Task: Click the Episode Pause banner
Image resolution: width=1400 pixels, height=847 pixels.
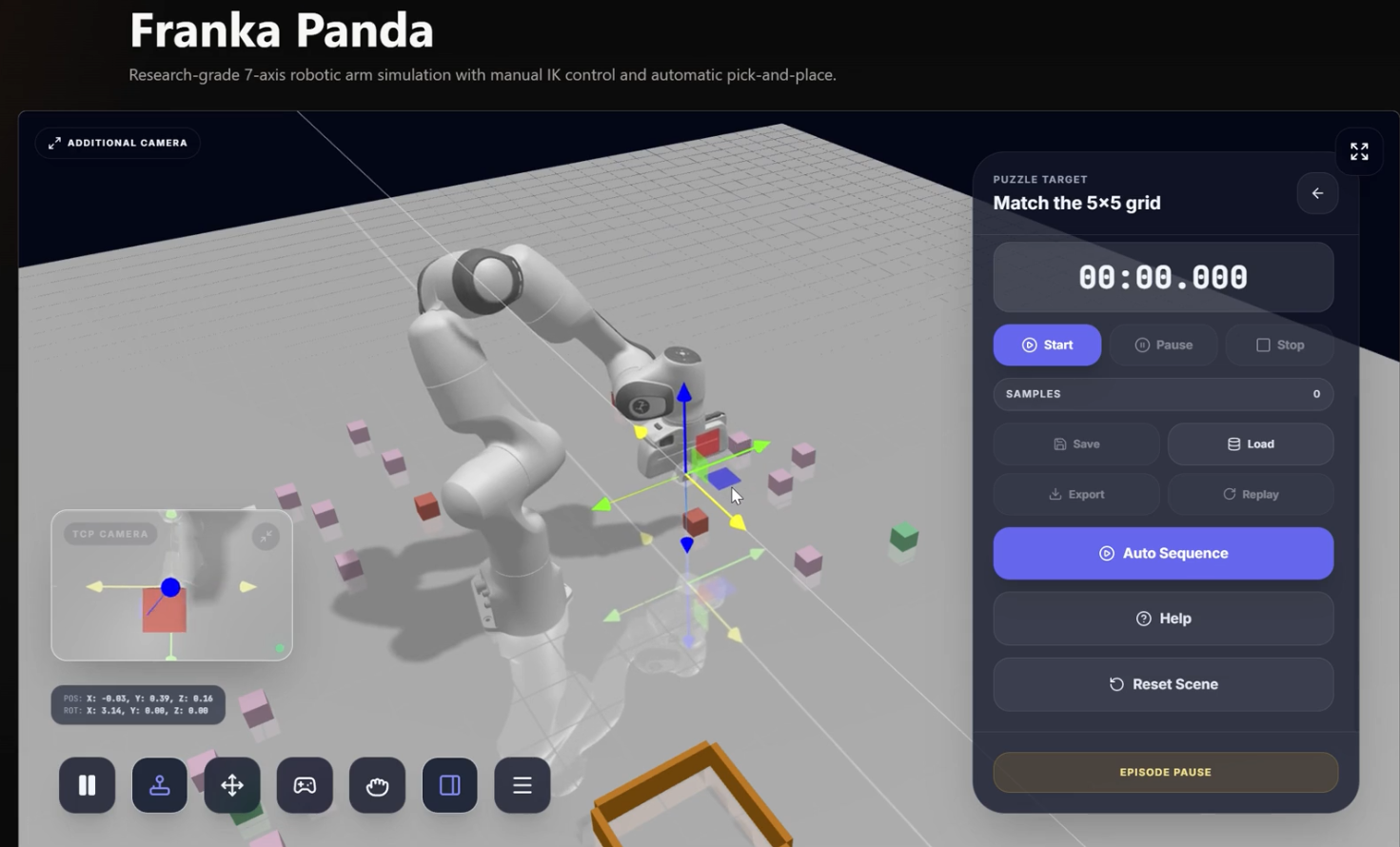Action: click(x=1165, y=772)
